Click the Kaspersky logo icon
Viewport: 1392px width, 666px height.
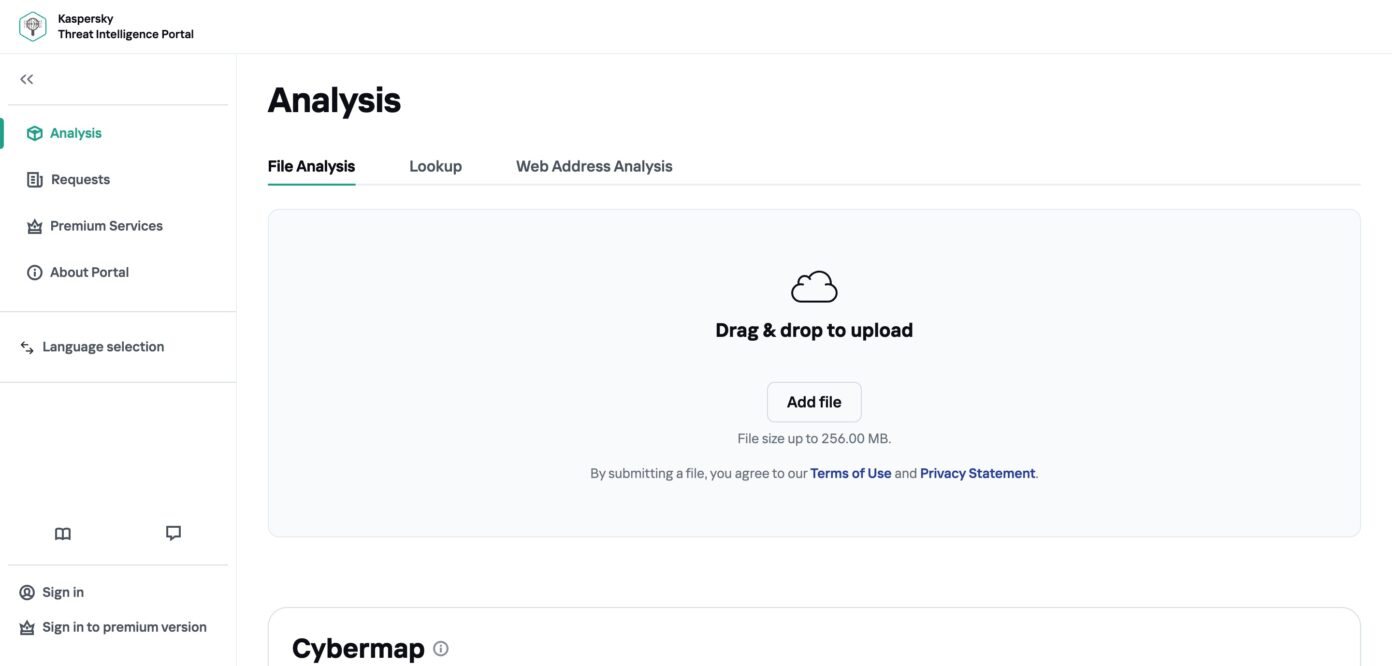33,26
